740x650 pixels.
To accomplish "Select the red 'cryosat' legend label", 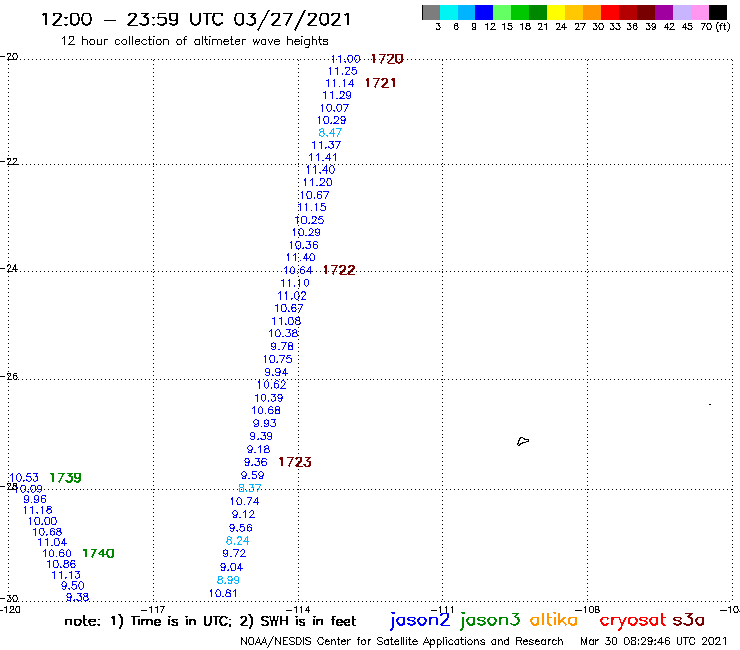I will pyautogui.click(x=633, y=620).
